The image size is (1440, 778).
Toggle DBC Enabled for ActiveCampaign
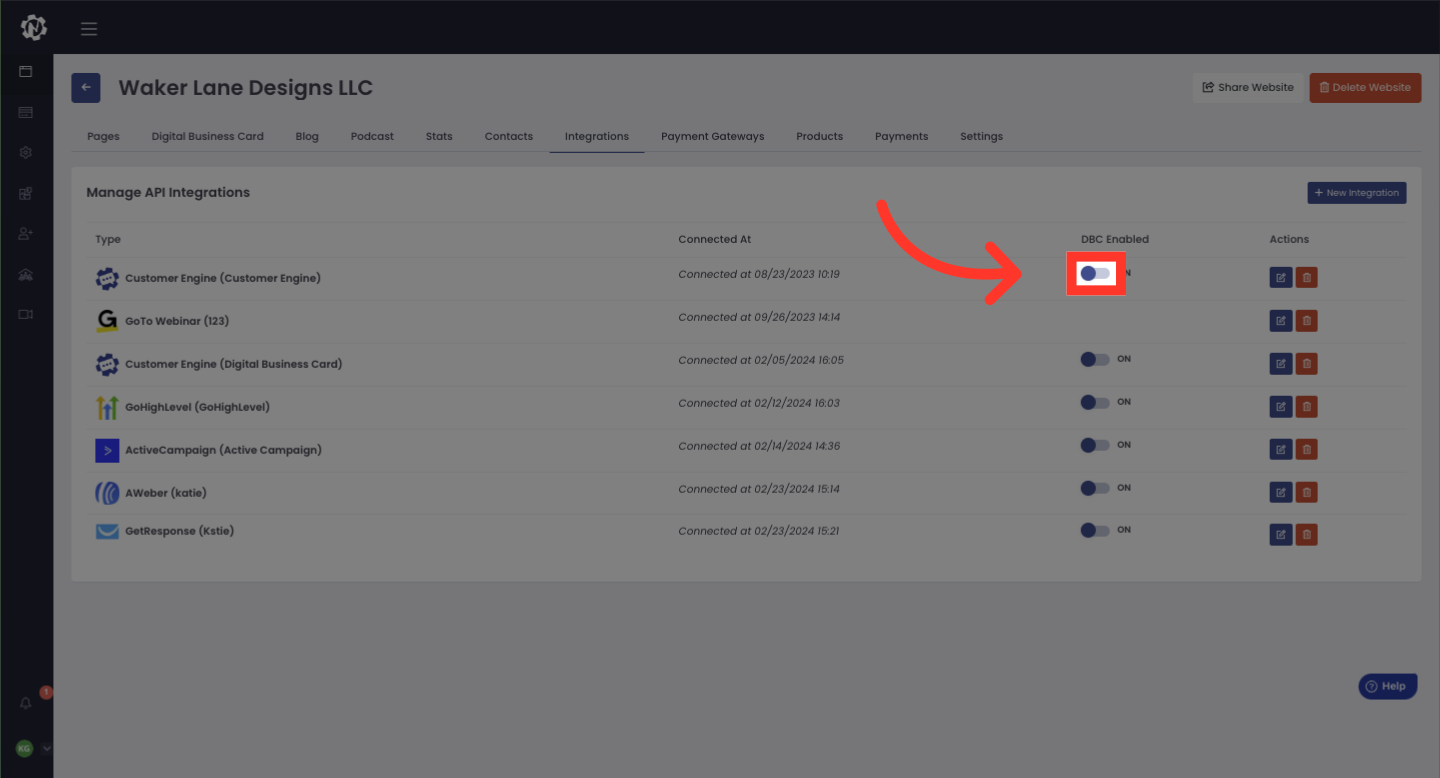[1095, 445]
